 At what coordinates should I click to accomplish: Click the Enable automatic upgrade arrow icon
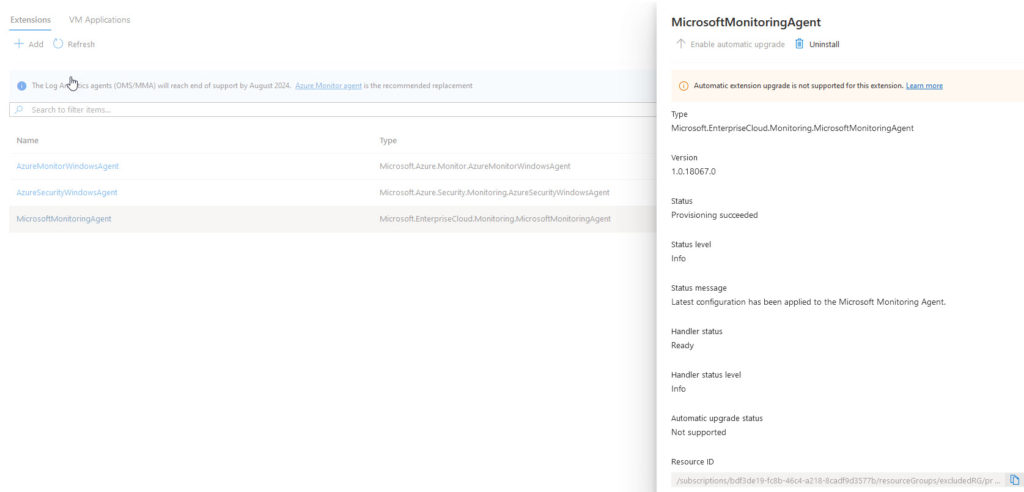click(680, 44)
